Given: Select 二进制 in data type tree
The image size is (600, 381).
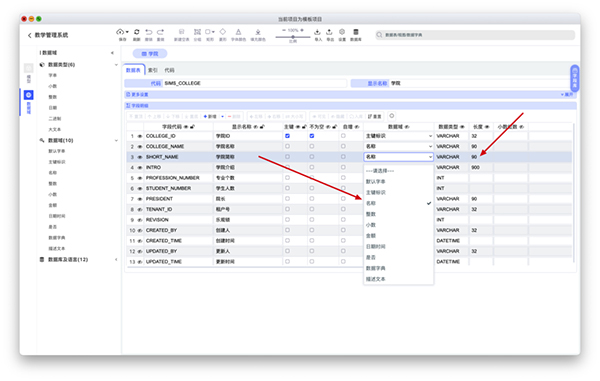Looking at the screenshot, I should (x=55, y=119).
